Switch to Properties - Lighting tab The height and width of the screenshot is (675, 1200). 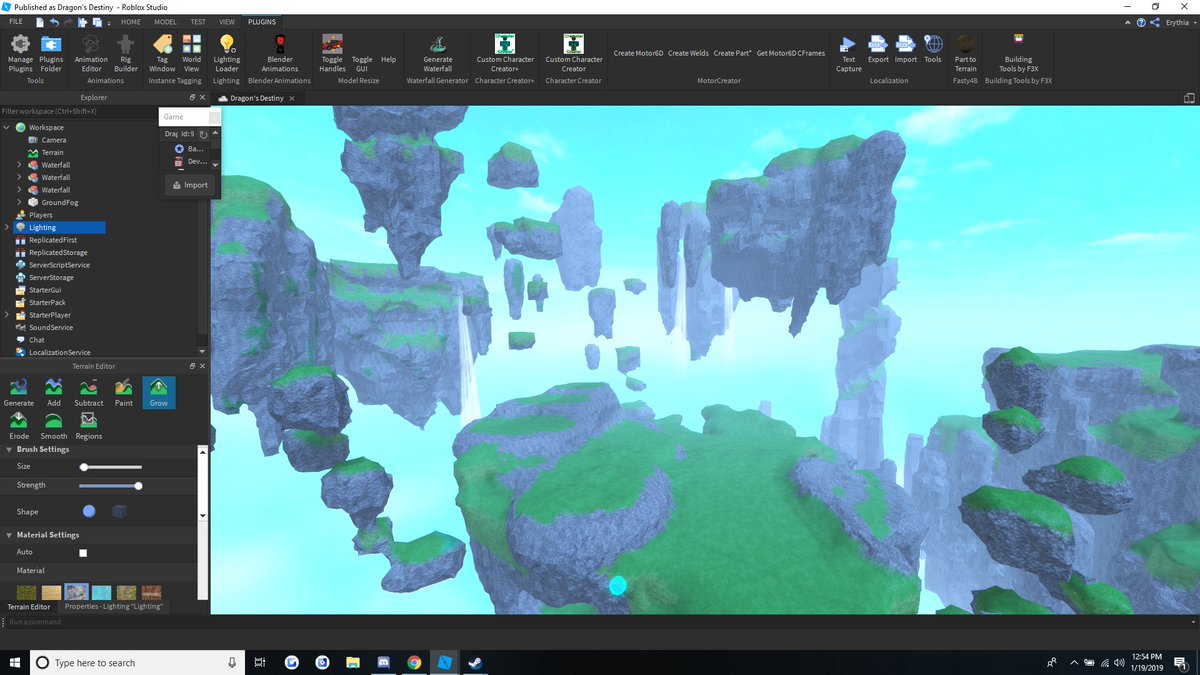point(113,607)
